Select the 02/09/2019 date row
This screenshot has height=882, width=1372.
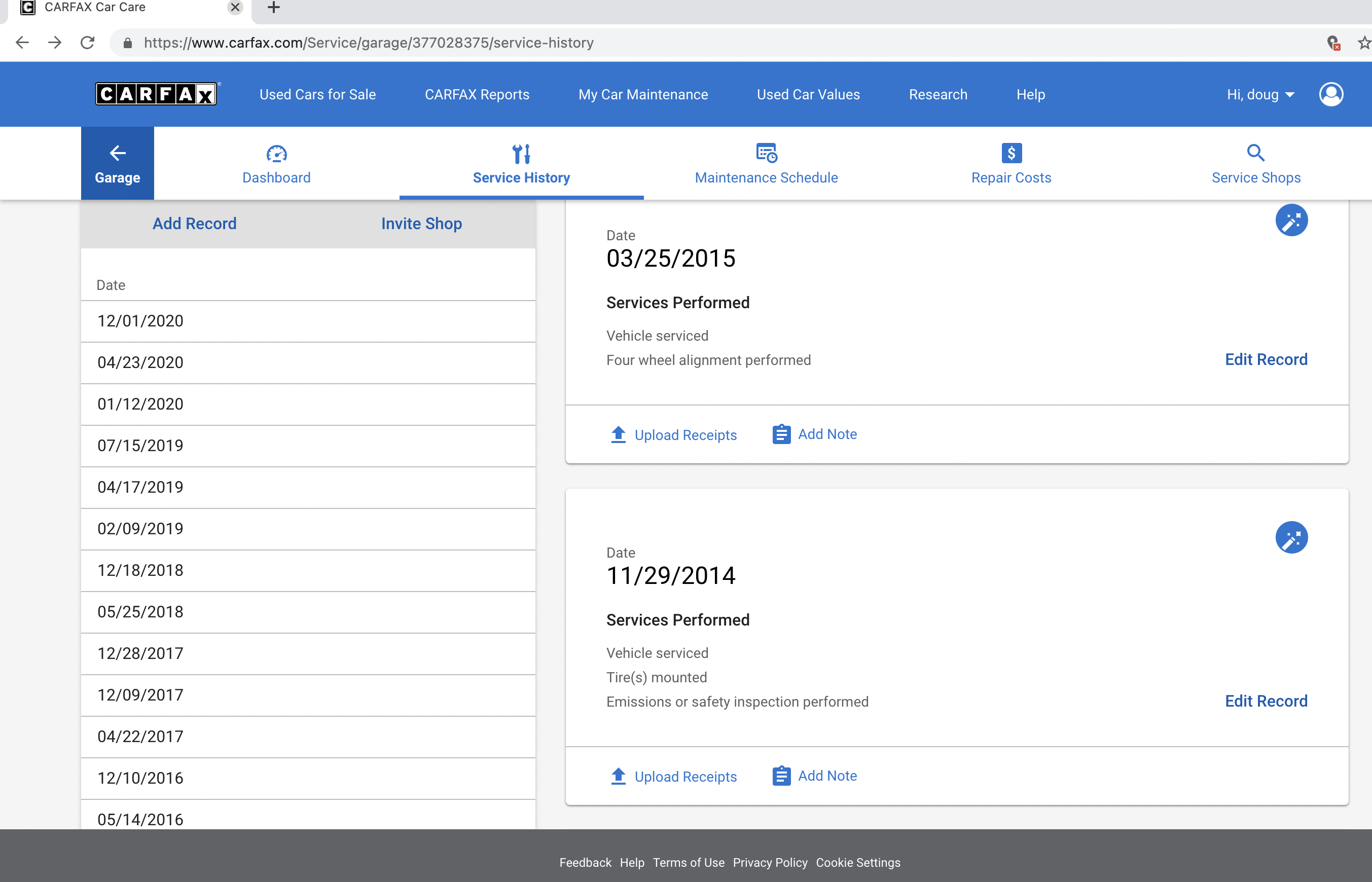point(308,529)
